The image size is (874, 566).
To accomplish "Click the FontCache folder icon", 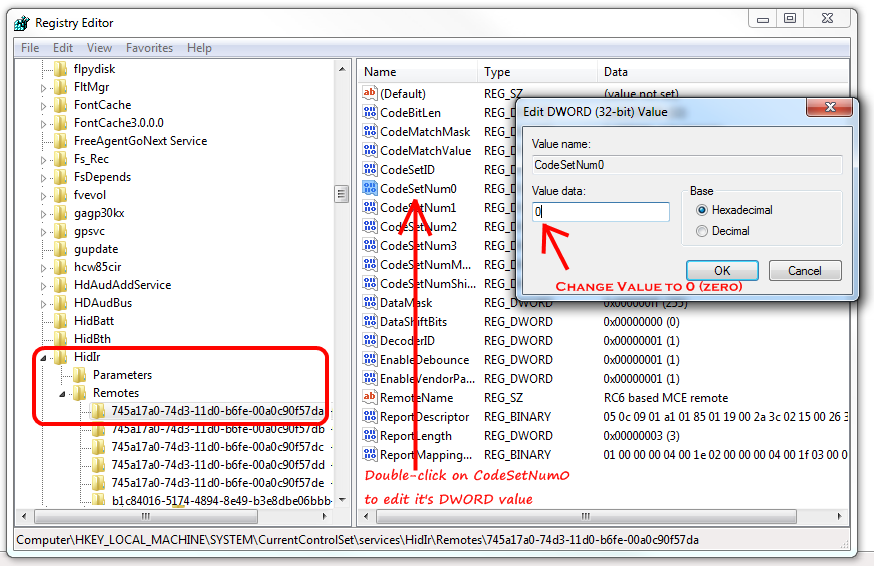I will [61, 105].
